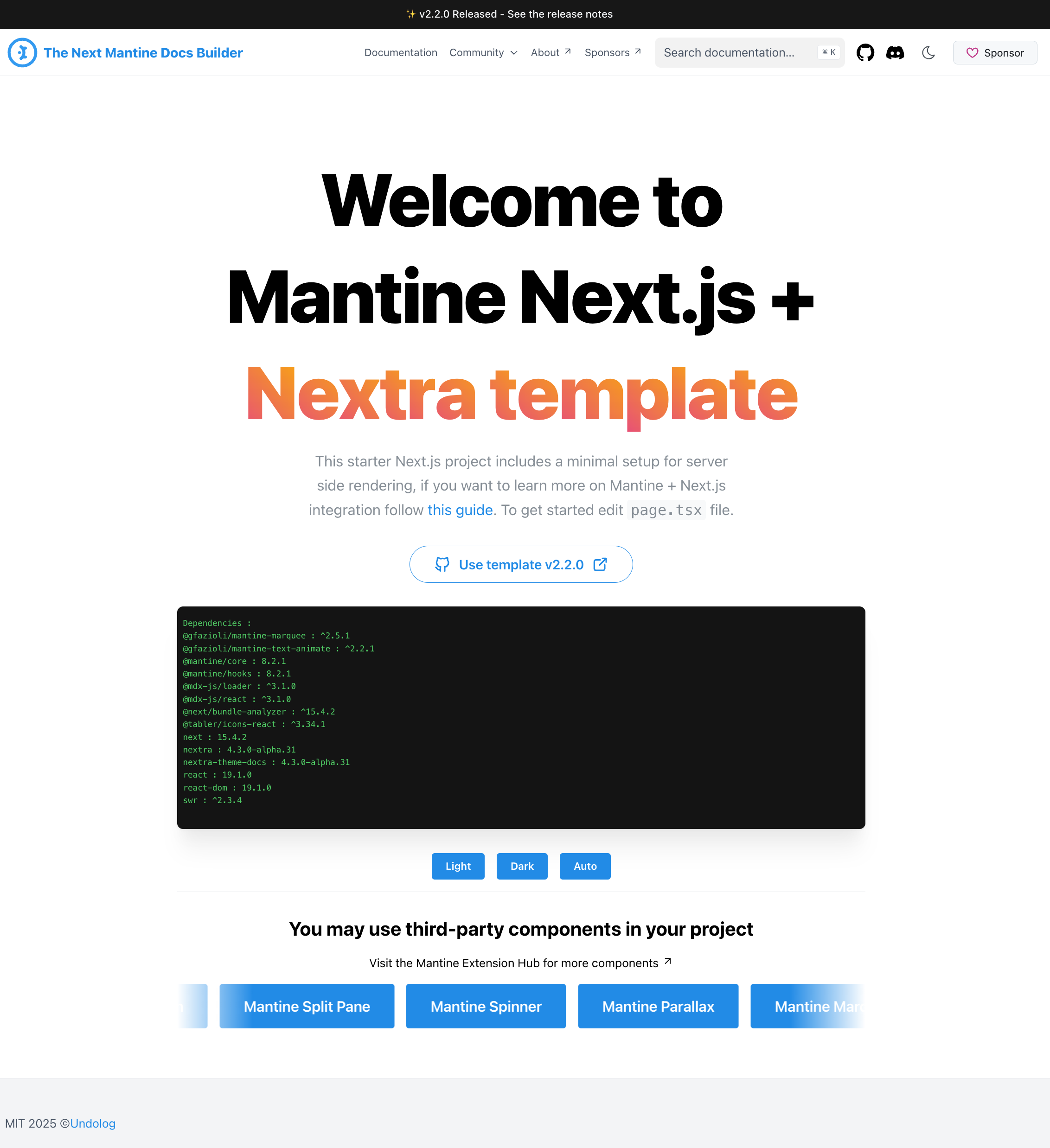Switch to Light color scheme
1050x1148 pixels.
458,866
